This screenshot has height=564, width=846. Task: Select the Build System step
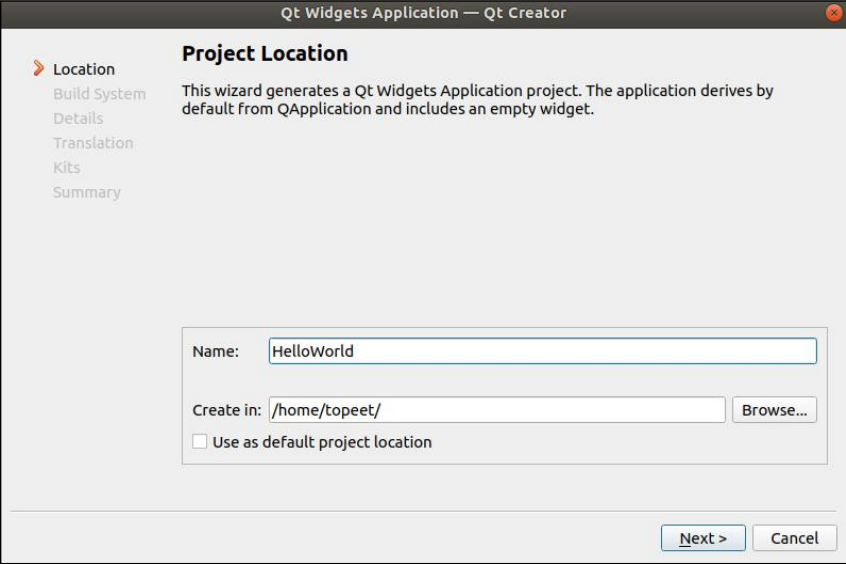pyautogui.click(x=99, y=94)
